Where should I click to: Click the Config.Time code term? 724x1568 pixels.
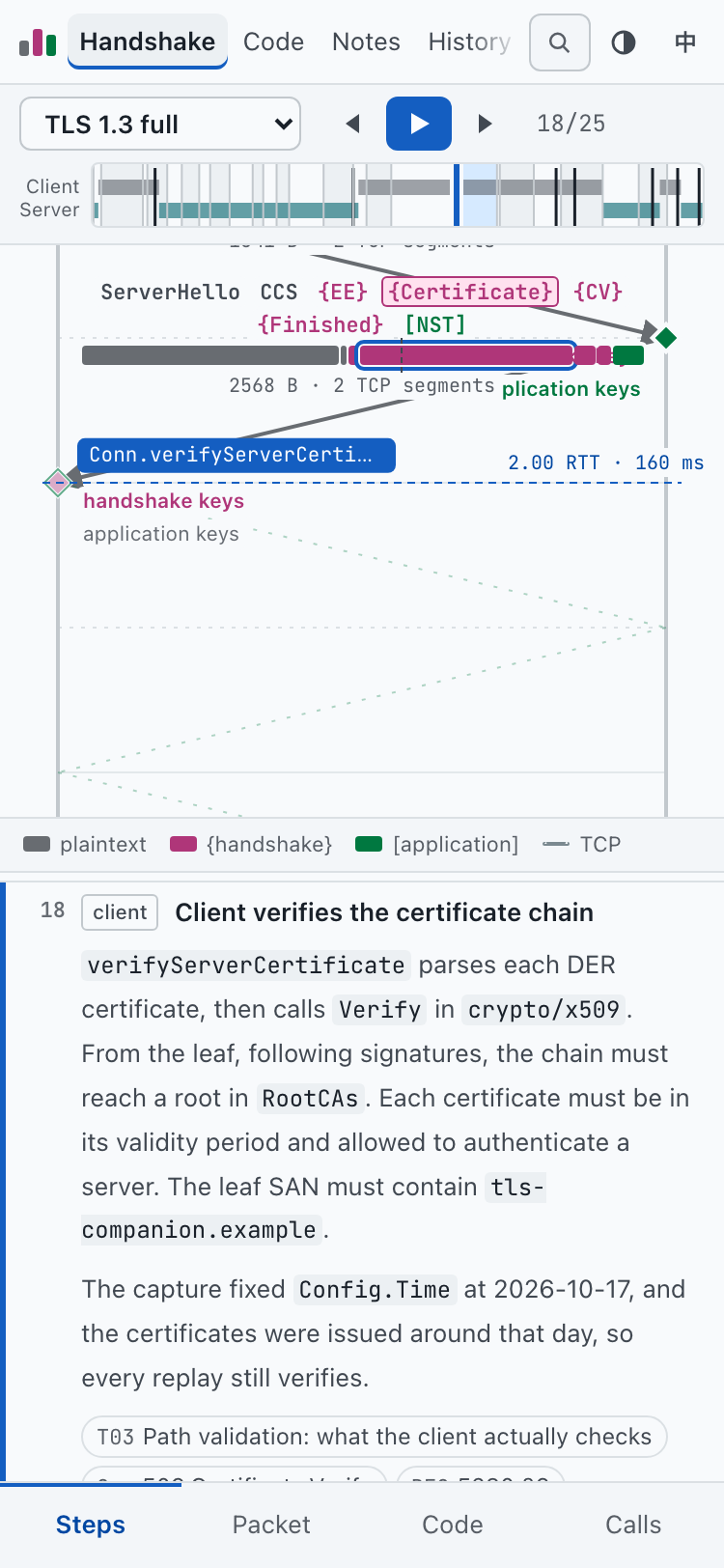[375, 1289]
